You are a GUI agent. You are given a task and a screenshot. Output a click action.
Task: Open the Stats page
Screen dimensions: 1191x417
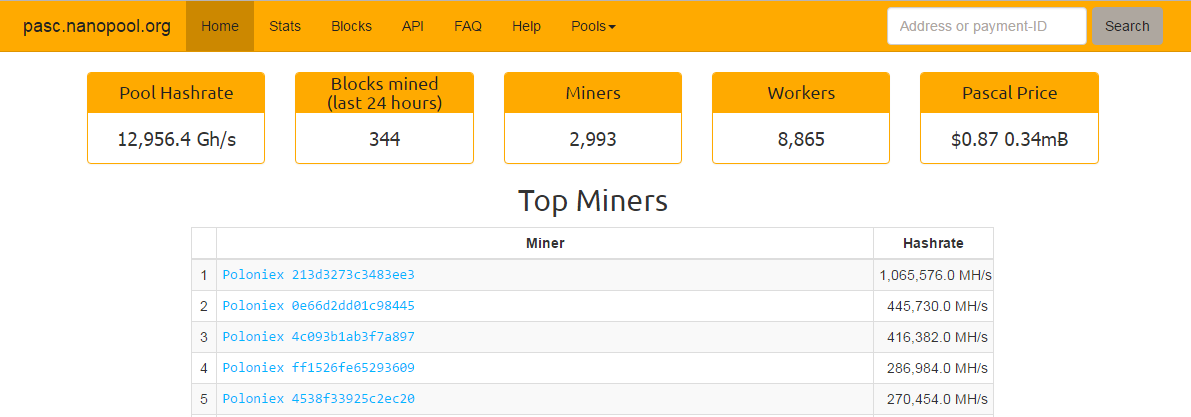pos(285,27)
